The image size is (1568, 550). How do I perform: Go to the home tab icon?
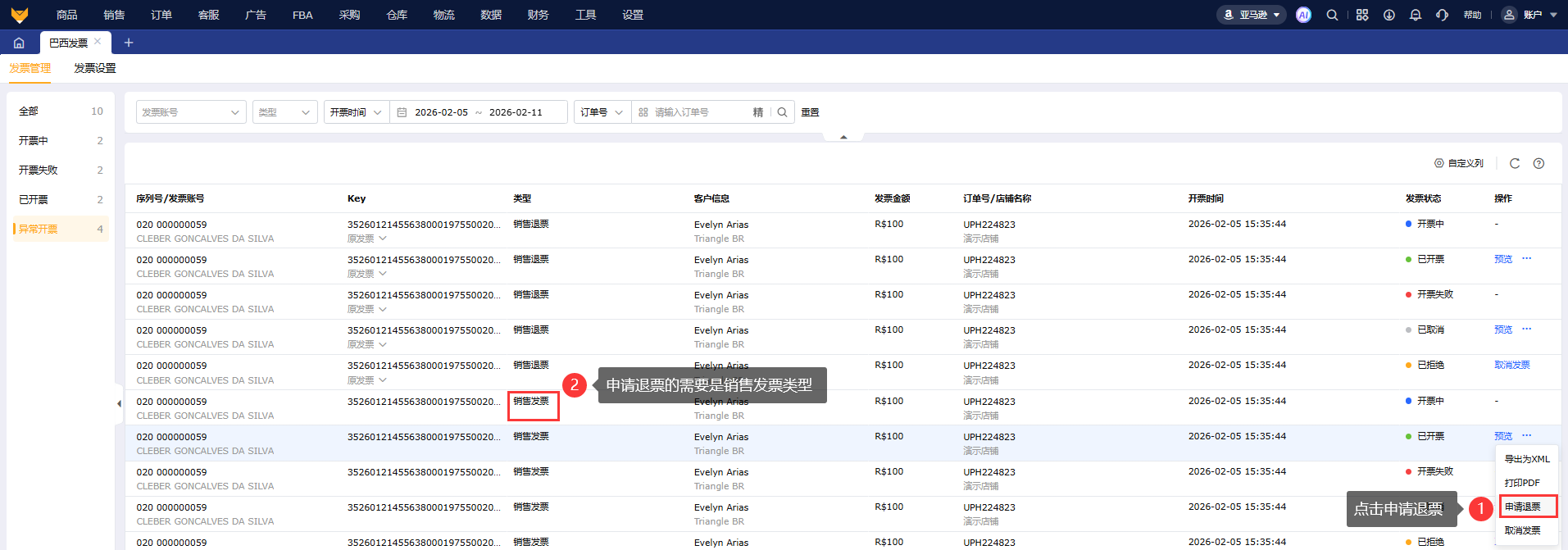point(19,43)
